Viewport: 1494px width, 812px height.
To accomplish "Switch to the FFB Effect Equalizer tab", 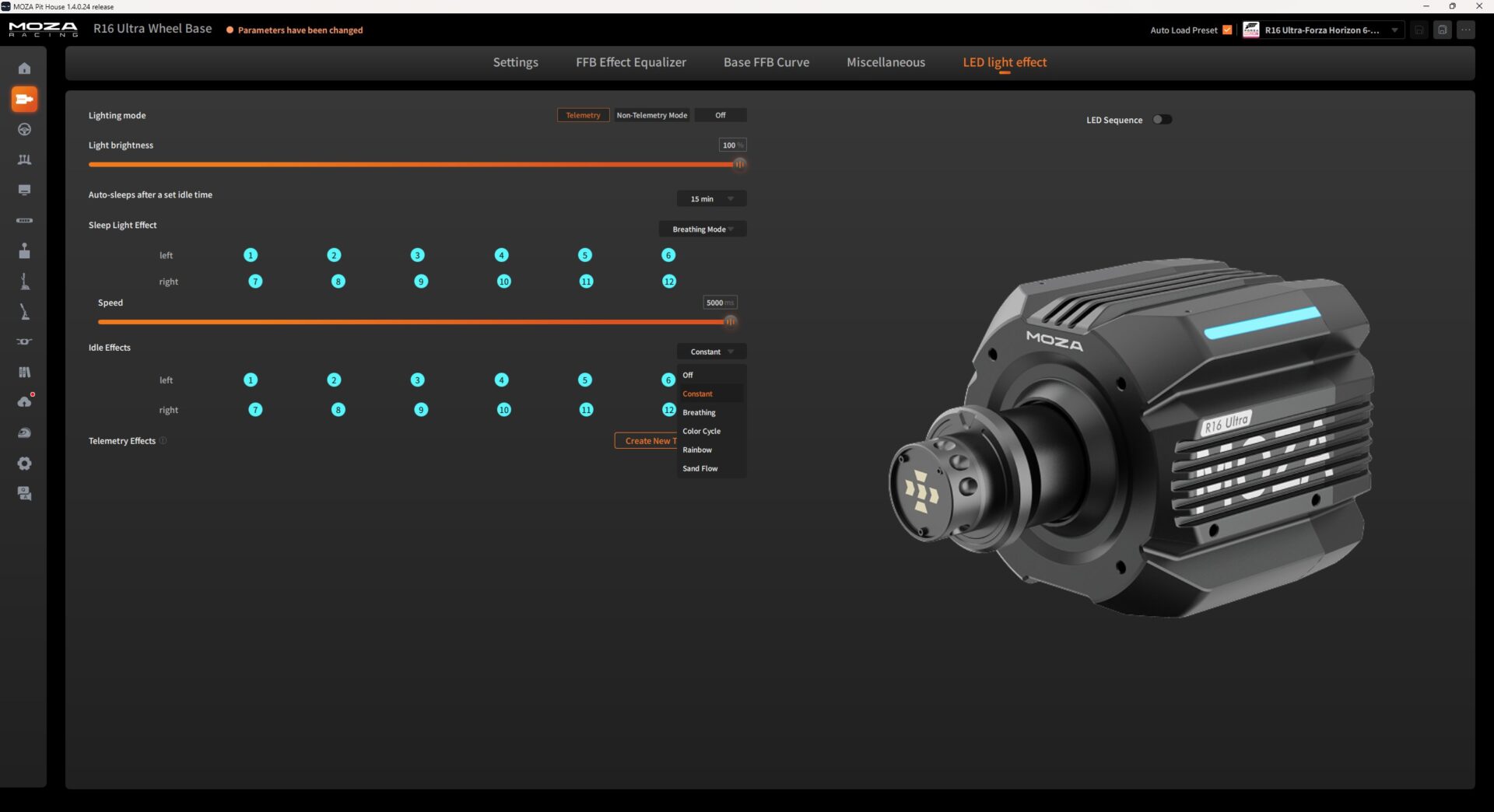I will [x=631, y=62].
